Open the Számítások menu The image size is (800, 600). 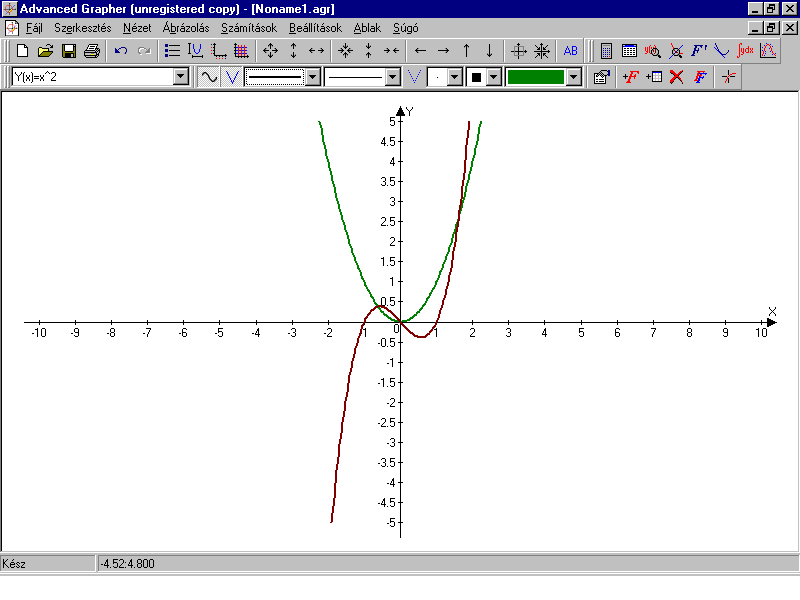tap(248, 28)
